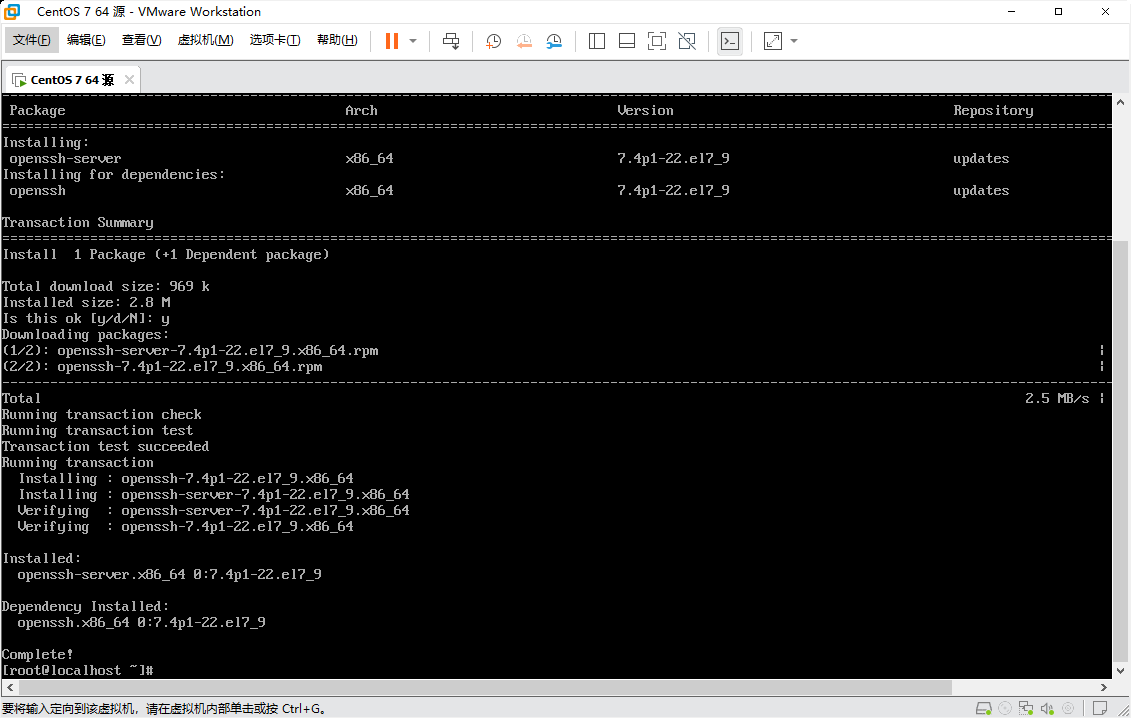Click the disabled device status icon
Image resolution: width=1131 pixels, height=718 pixels.
pos(1068,709)
